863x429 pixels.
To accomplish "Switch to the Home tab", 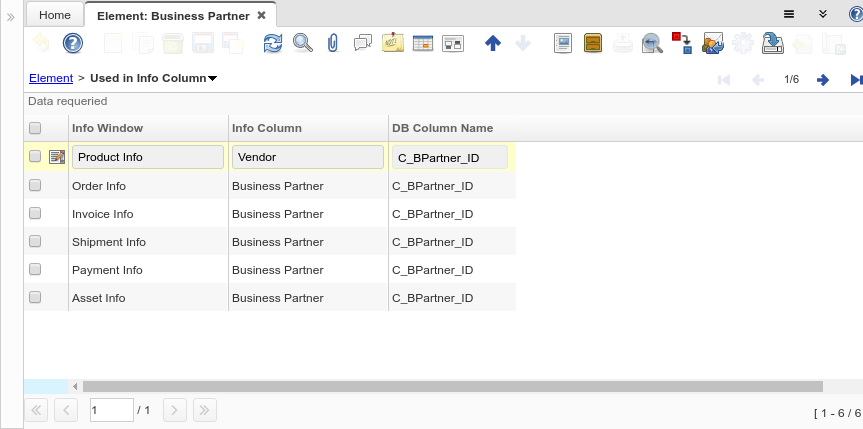I will [54, 16].
